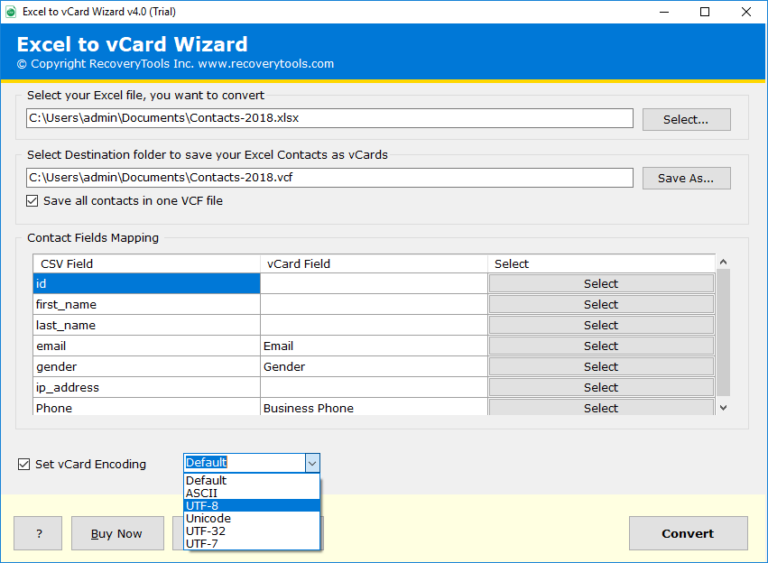Select the id CSV field cell
Viewport: 768px width, 563px height.
coord(146,284)
